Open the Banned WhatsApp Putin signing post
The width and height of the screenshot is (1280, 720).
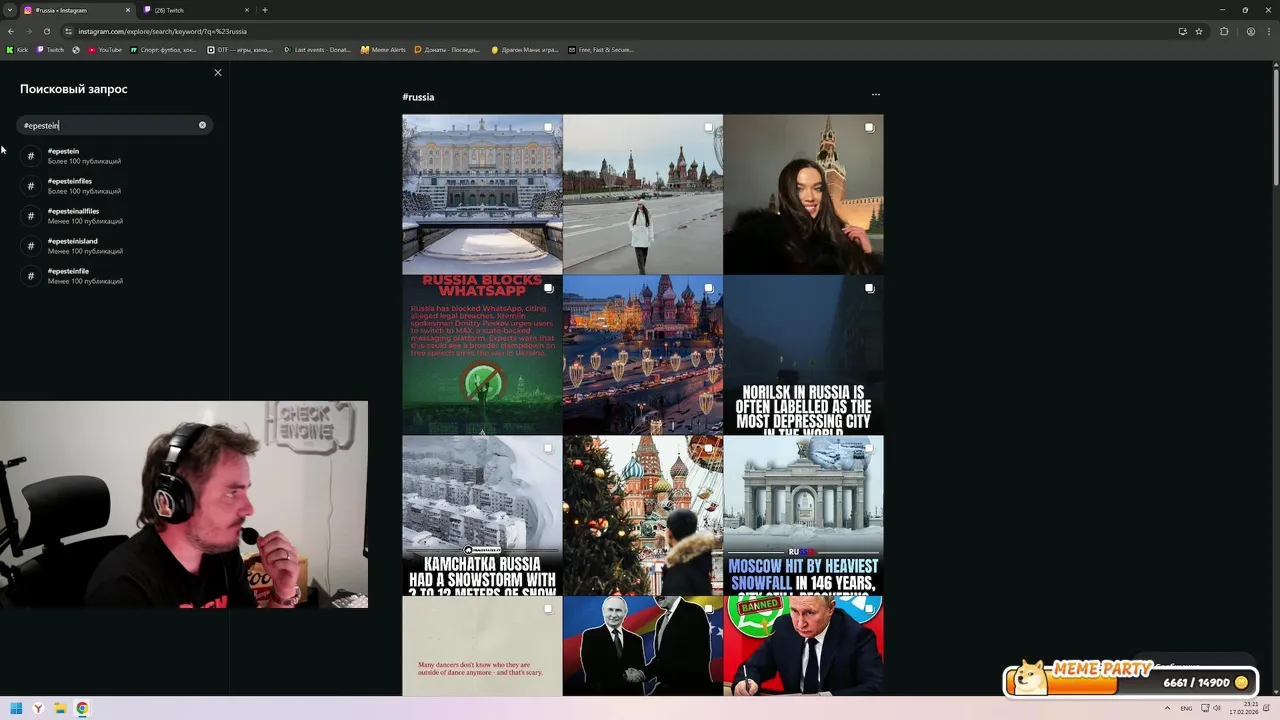point(803,646)
